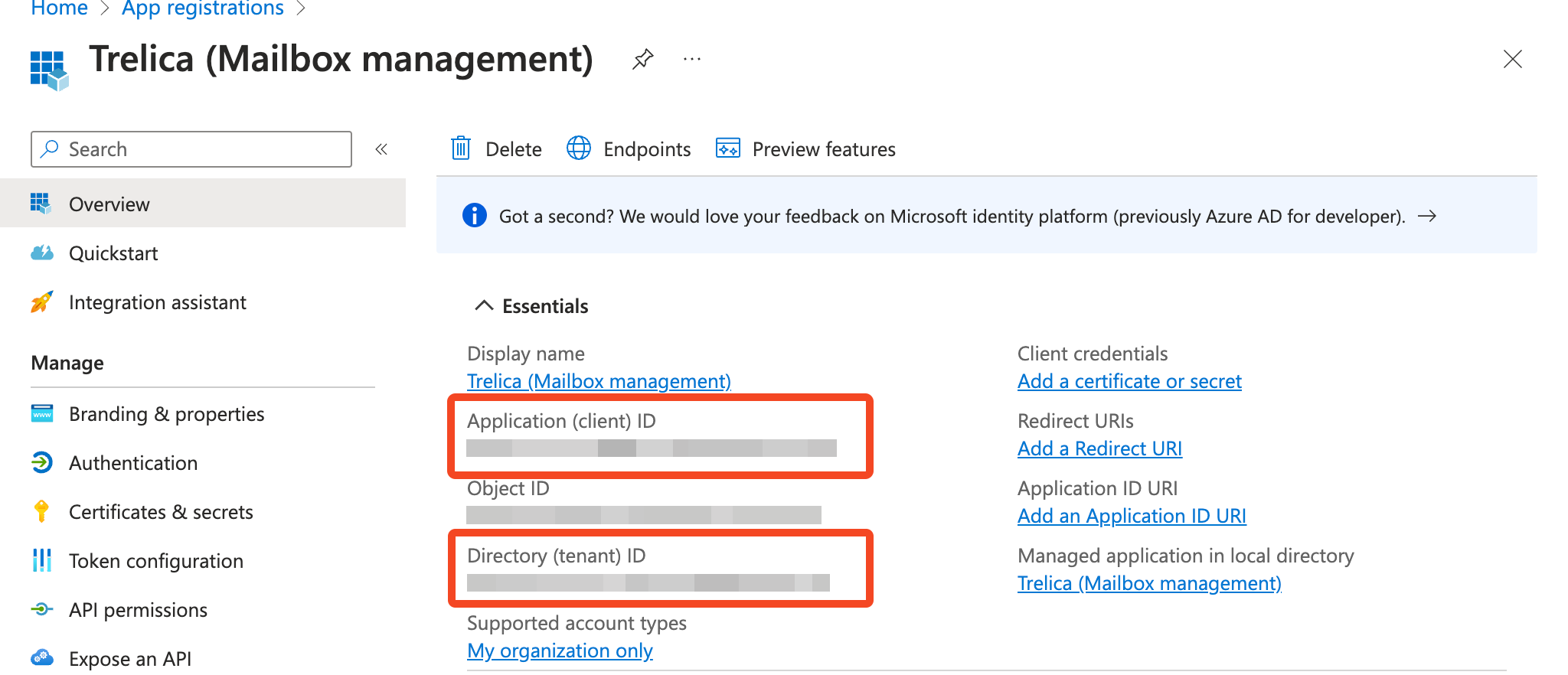
Task: Click the Quickstart cloud icon
Action: point(42,253)
